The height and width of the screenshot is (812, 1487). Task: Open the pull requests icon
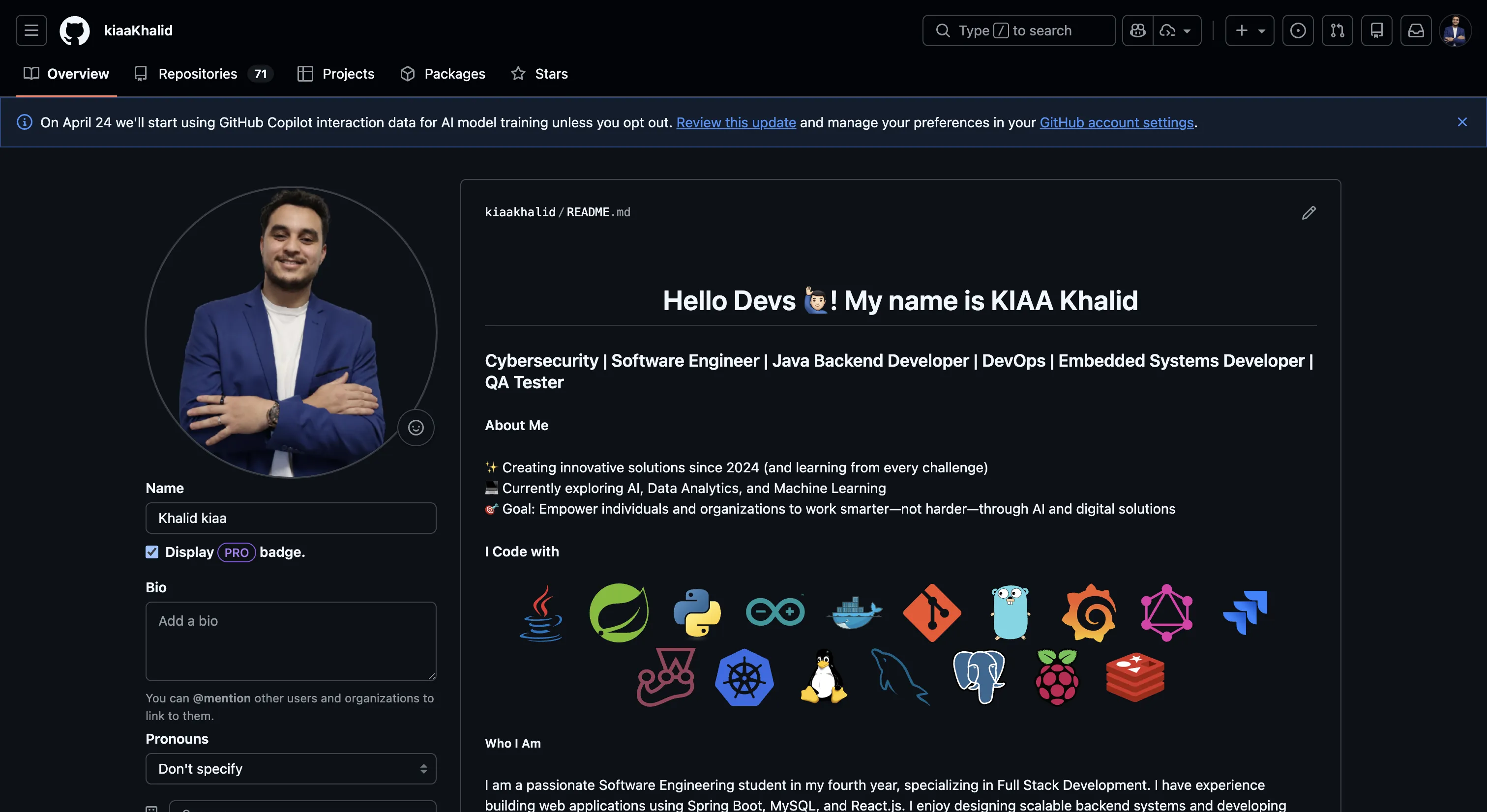(1338, 30)
